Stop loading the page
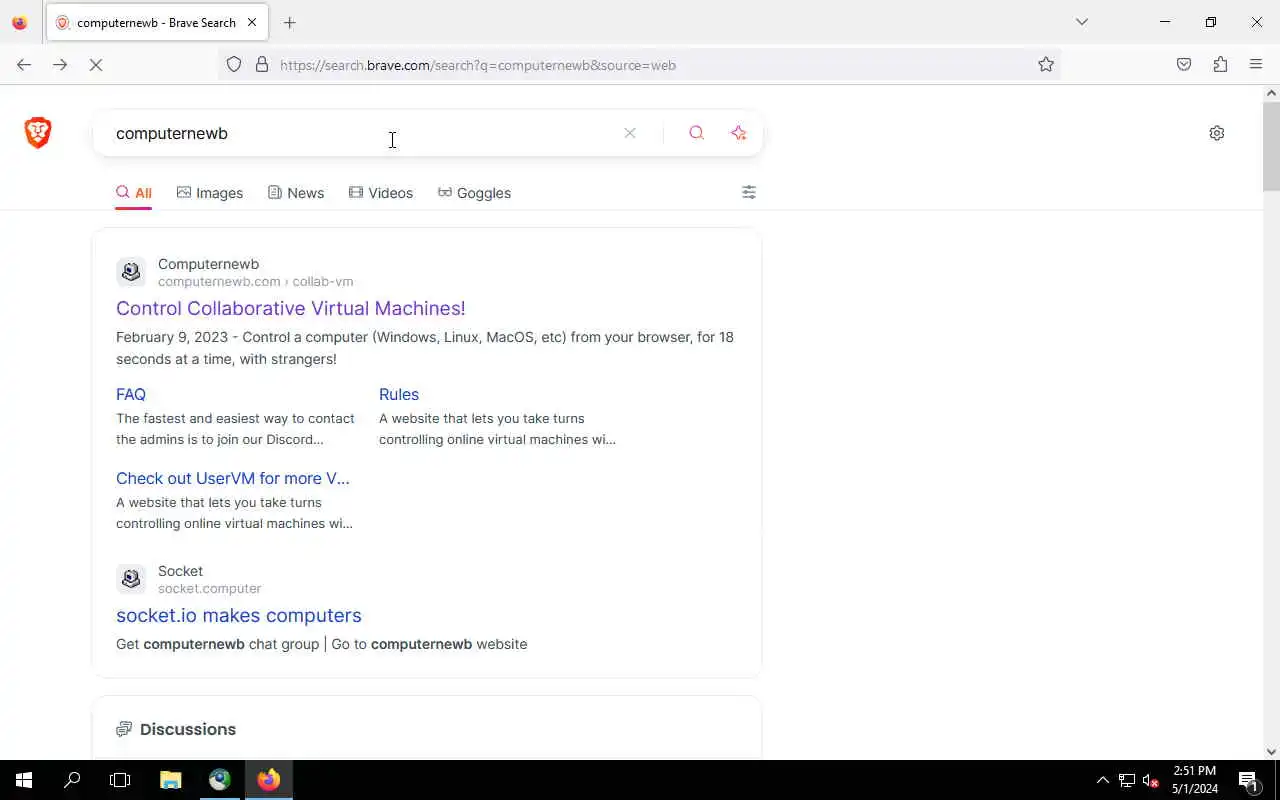Image resolution: width=1280 pixels, height=800 pixels. coord(96,65)
